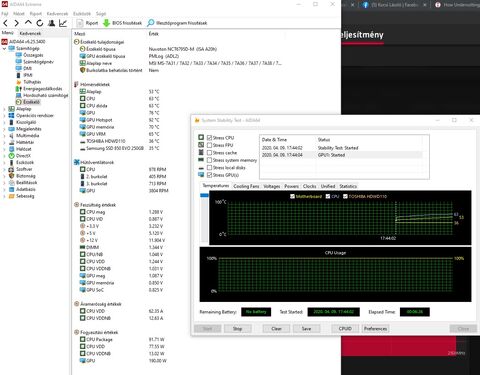Uncheck the Stress GPU(s) checkbox
Image resolution: width=480 pixels, height=375 pixels.
(x=209, y=175)
